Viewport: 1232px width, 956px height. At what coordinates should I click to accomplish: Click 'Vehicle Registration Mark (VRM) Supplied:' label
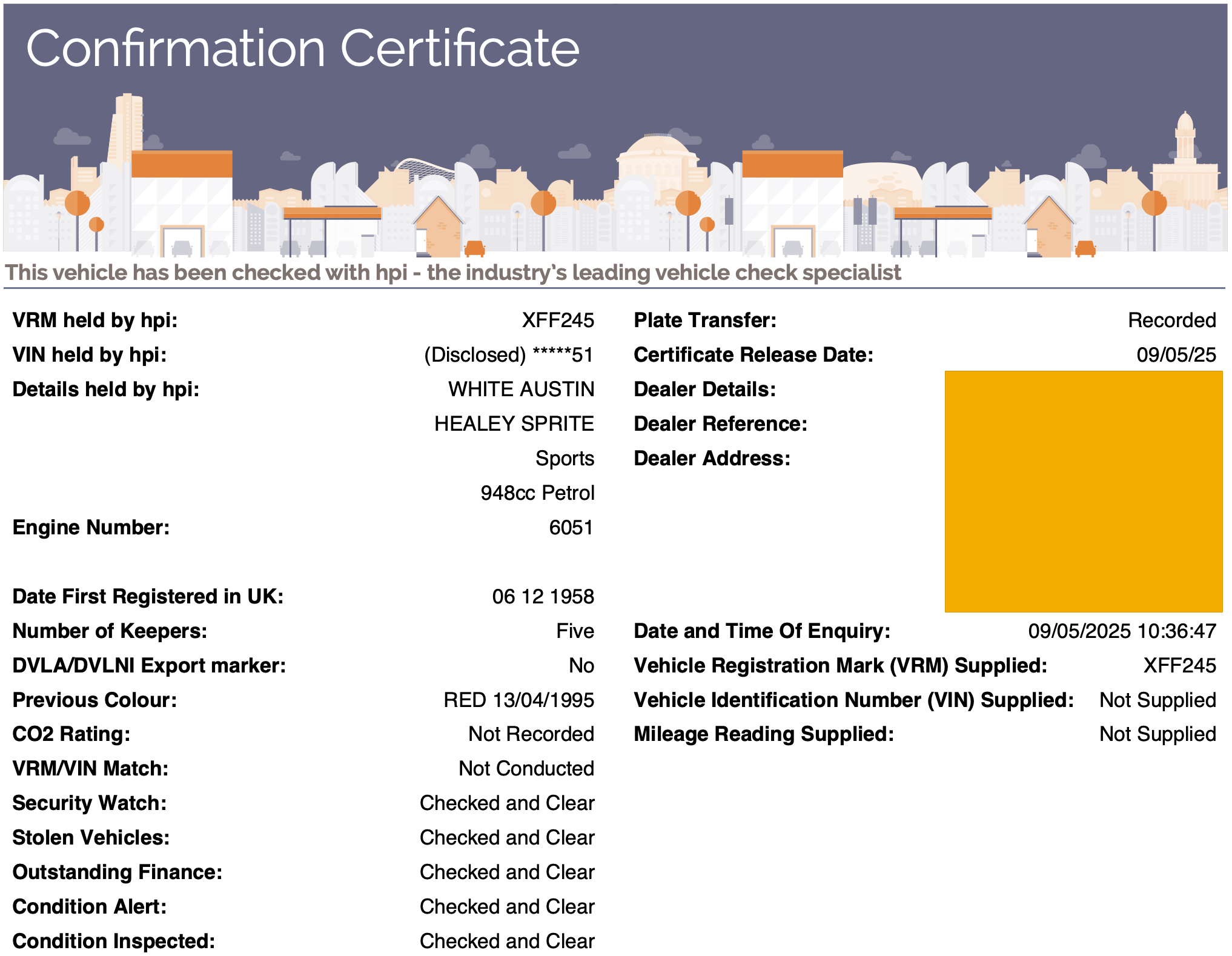(x=840, y=665)
